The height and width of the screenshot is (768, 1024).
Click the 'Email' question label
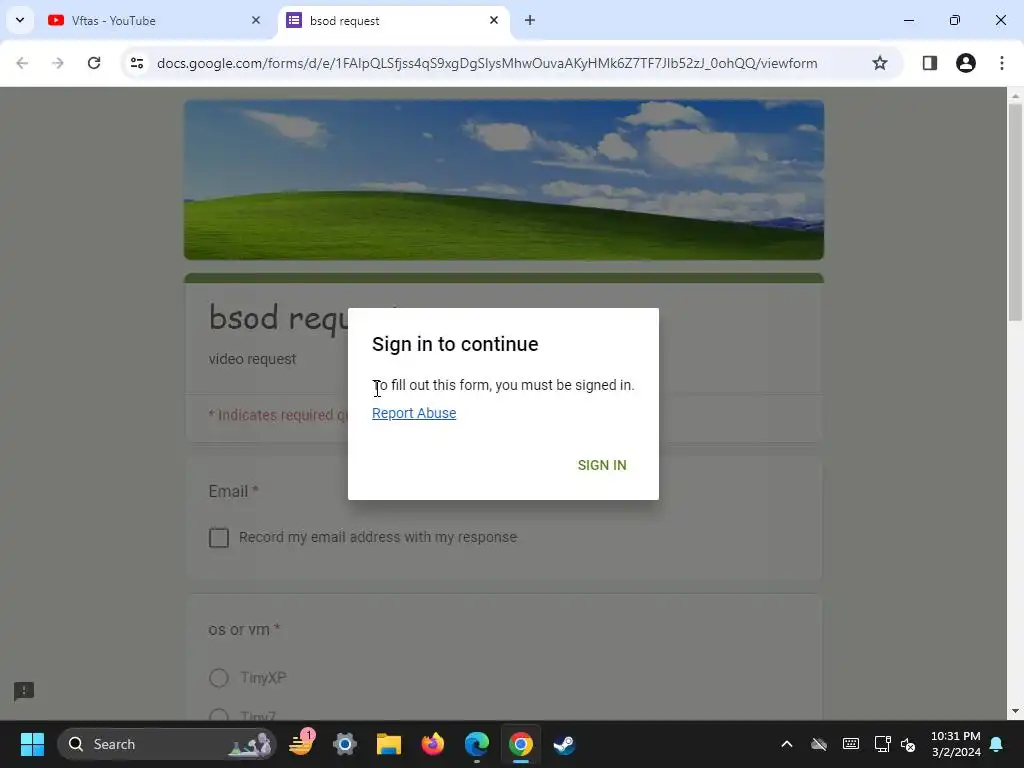(228, 492)
